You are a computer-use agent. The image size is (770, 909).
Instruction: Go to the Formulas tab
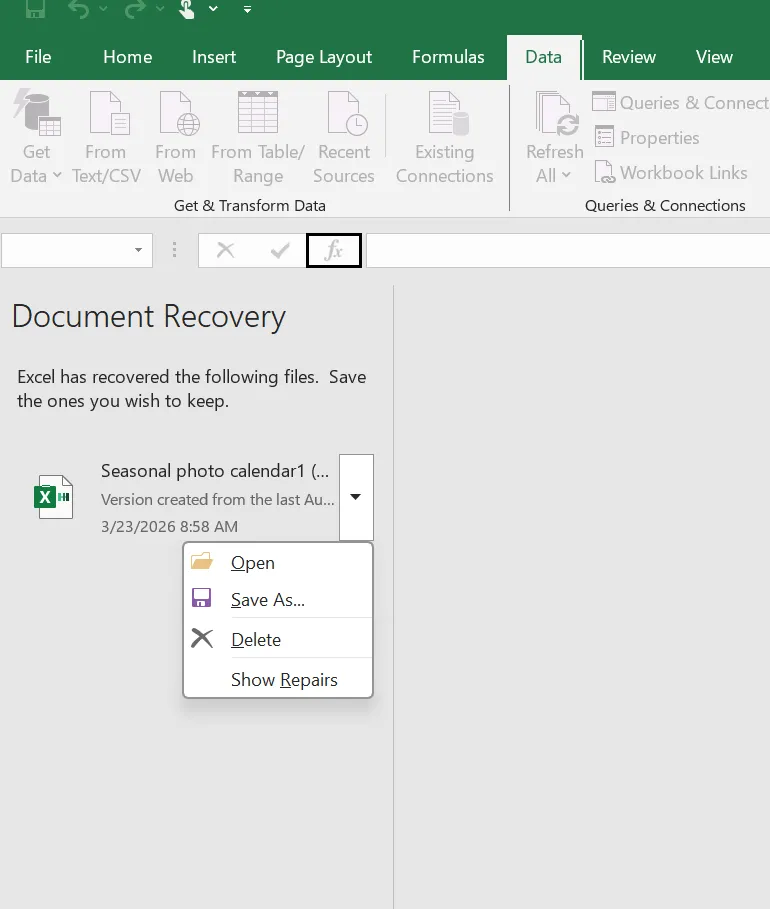(x=448, y=57)
